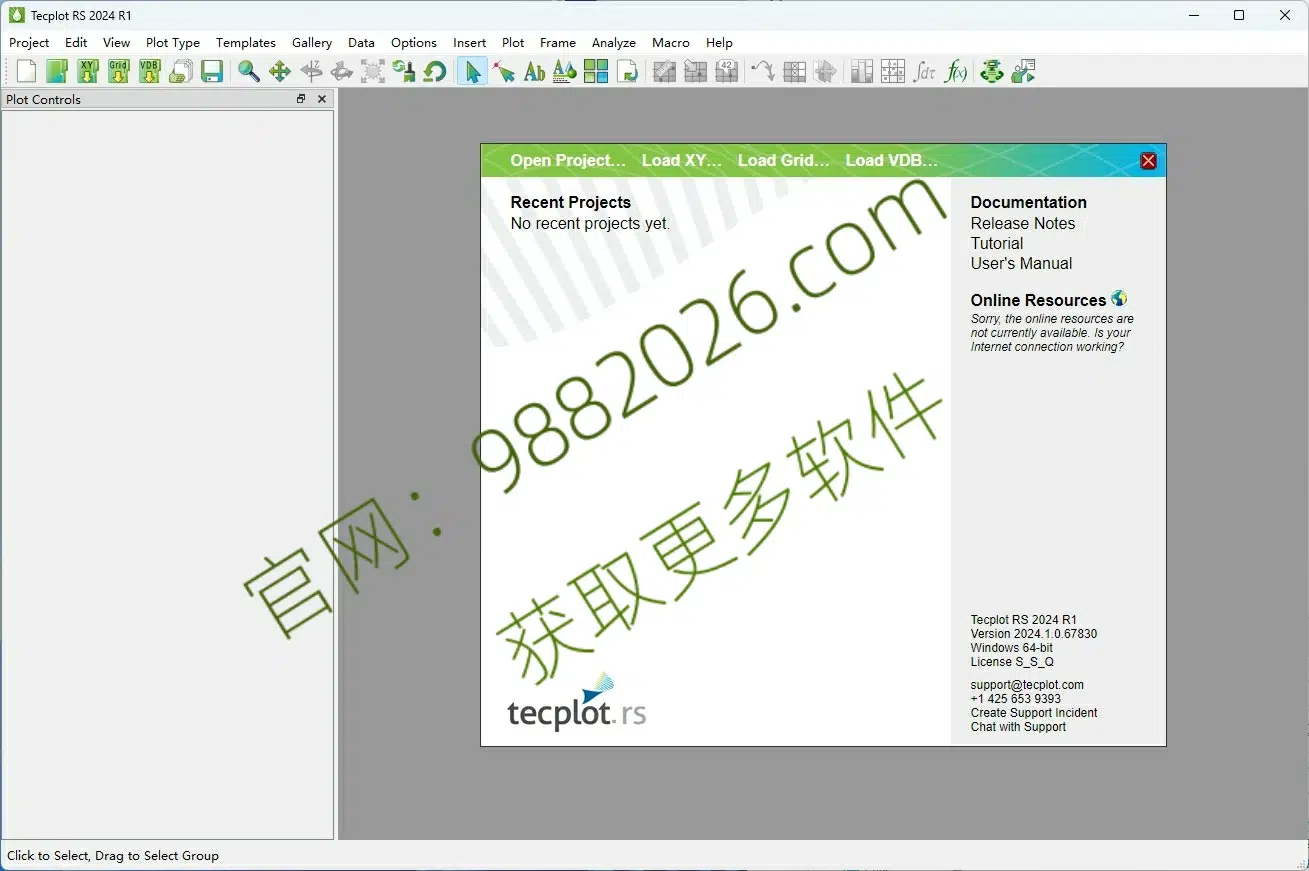
Task: Open the Plot Type menu
Action: coord(173,42)
